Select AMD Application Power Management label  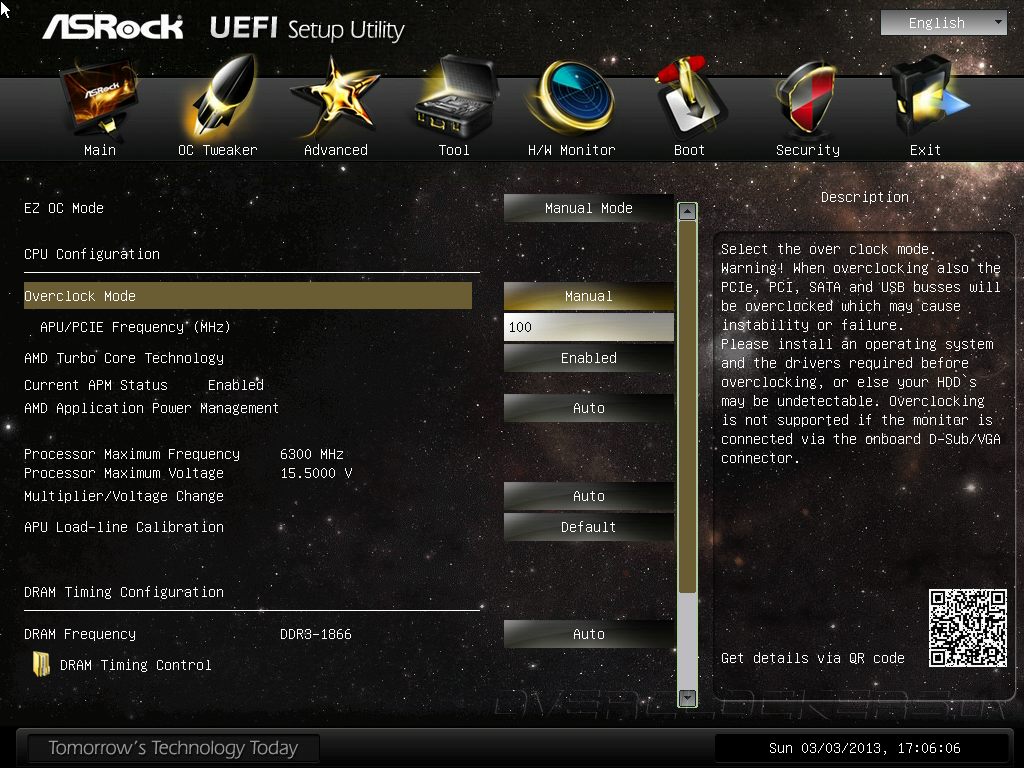point(152,408)
